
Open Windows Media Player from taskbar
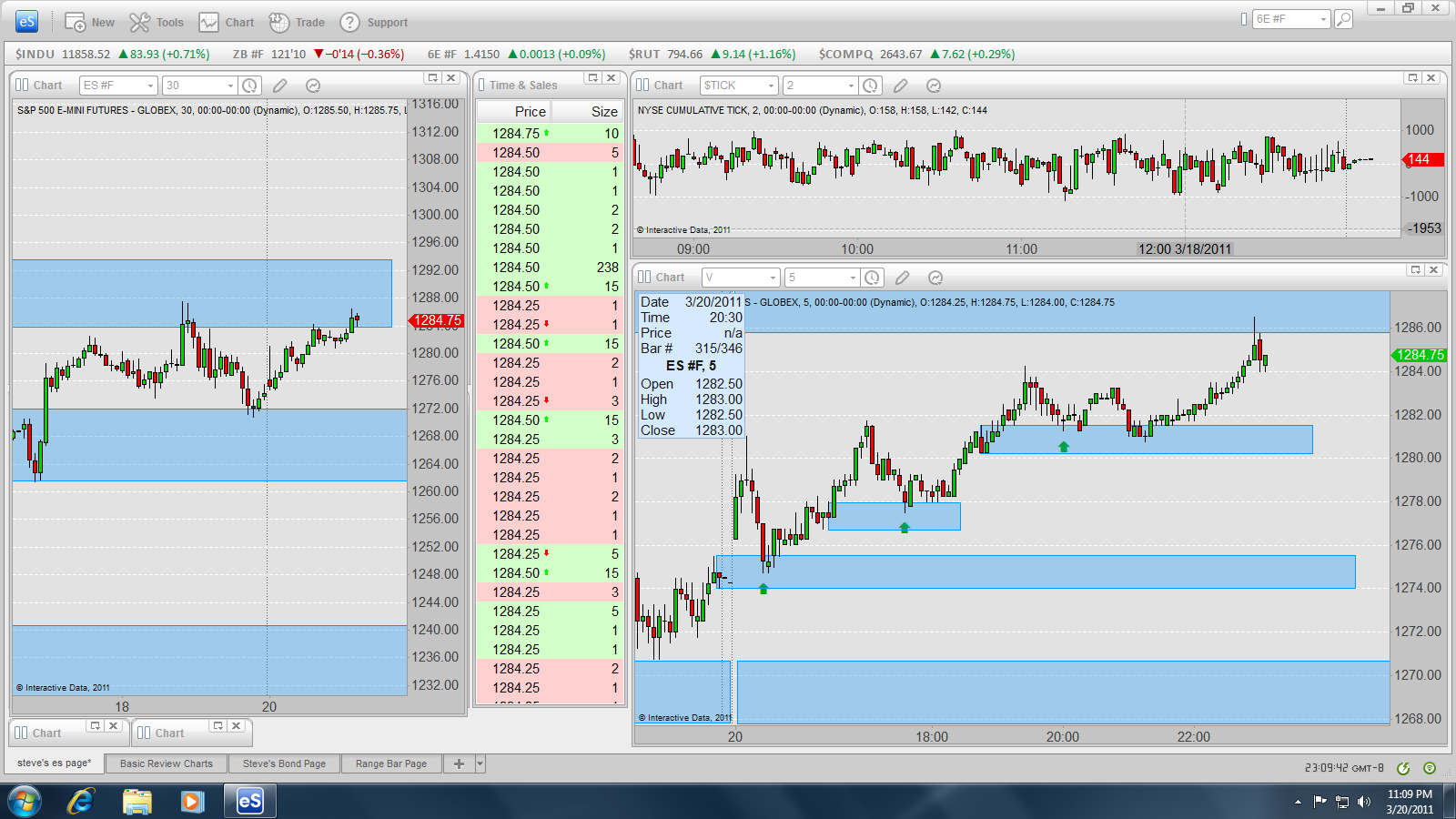(191, 802)
